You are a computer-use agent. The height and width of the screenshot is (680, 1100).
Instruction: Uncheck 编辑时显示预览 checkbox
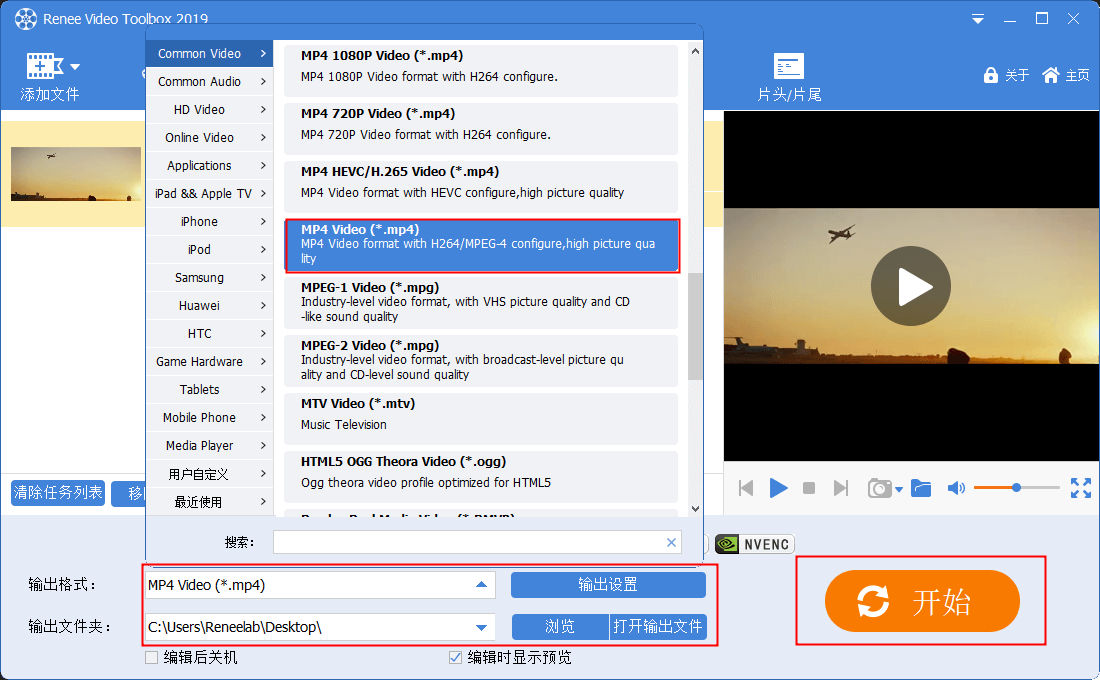point(455,658)
